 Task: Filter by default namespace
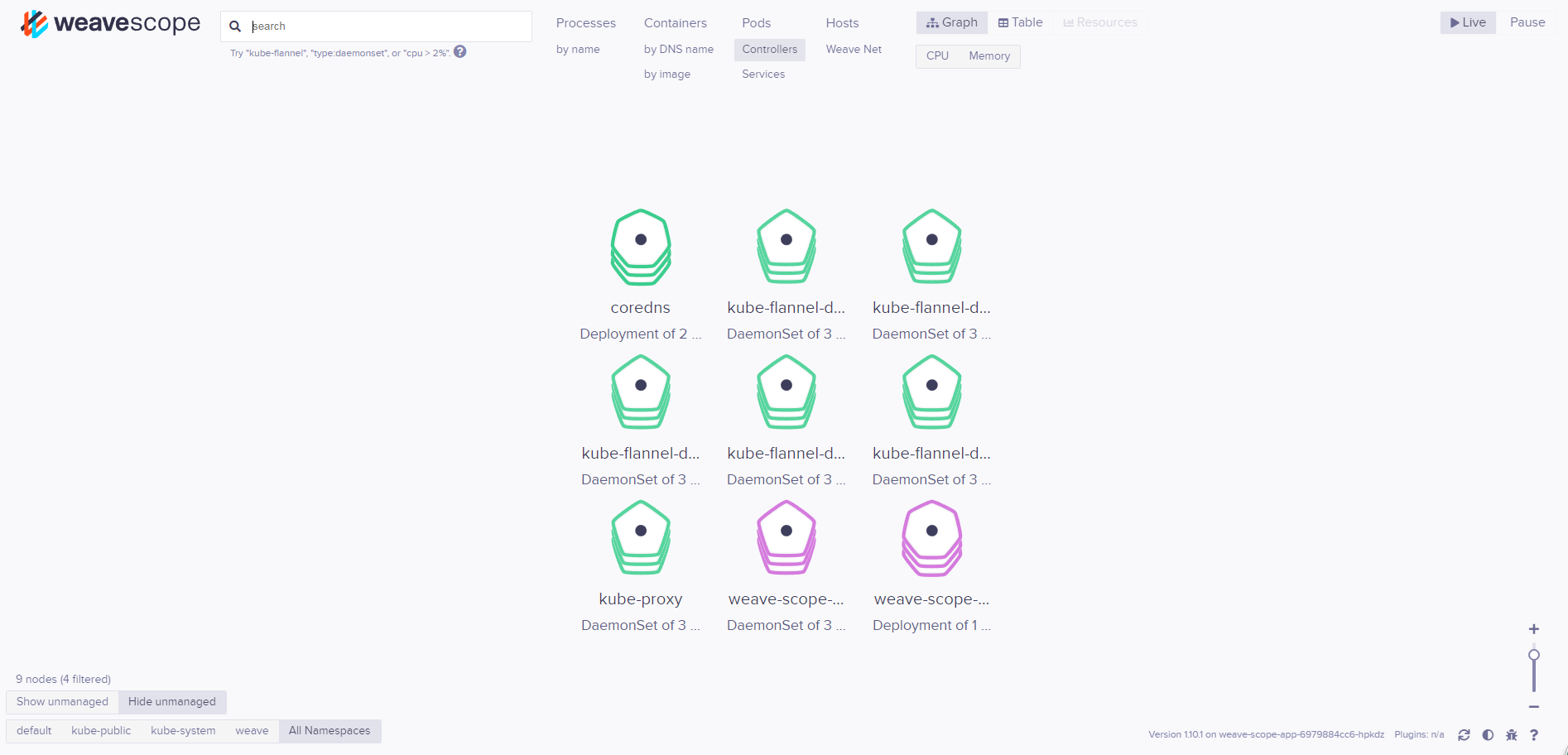34,731
